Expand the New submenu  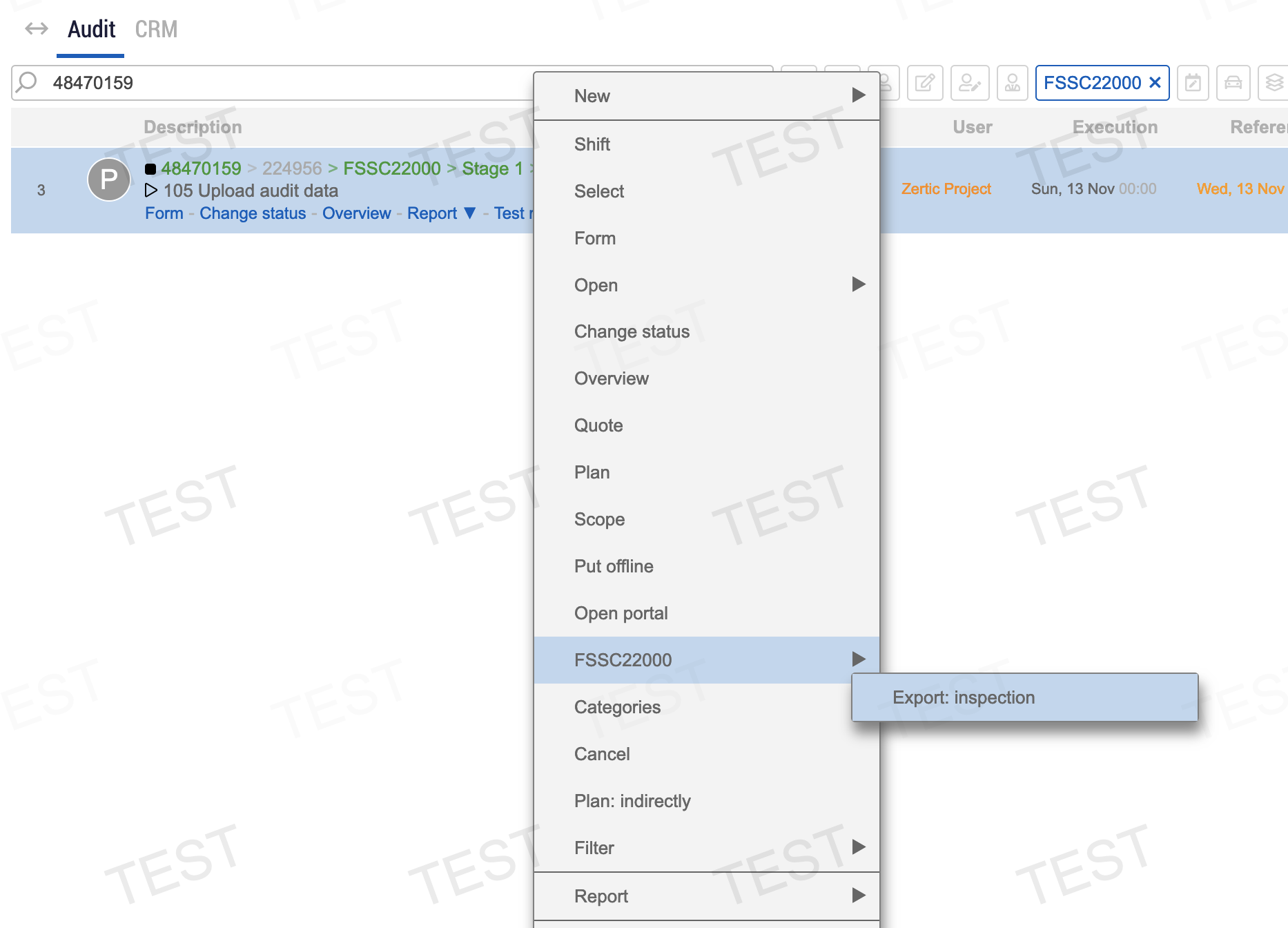click(x=858, y=95)
